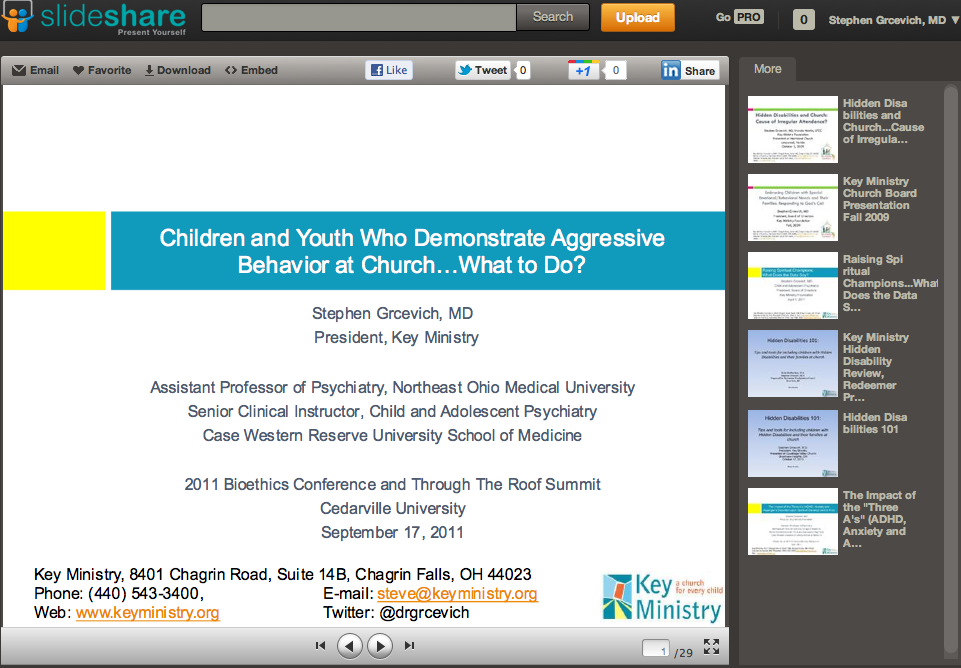The height and width of the screenshot is (668, 961).
Task: Click the SlideShare logo
Action: (x=93, y=19)
